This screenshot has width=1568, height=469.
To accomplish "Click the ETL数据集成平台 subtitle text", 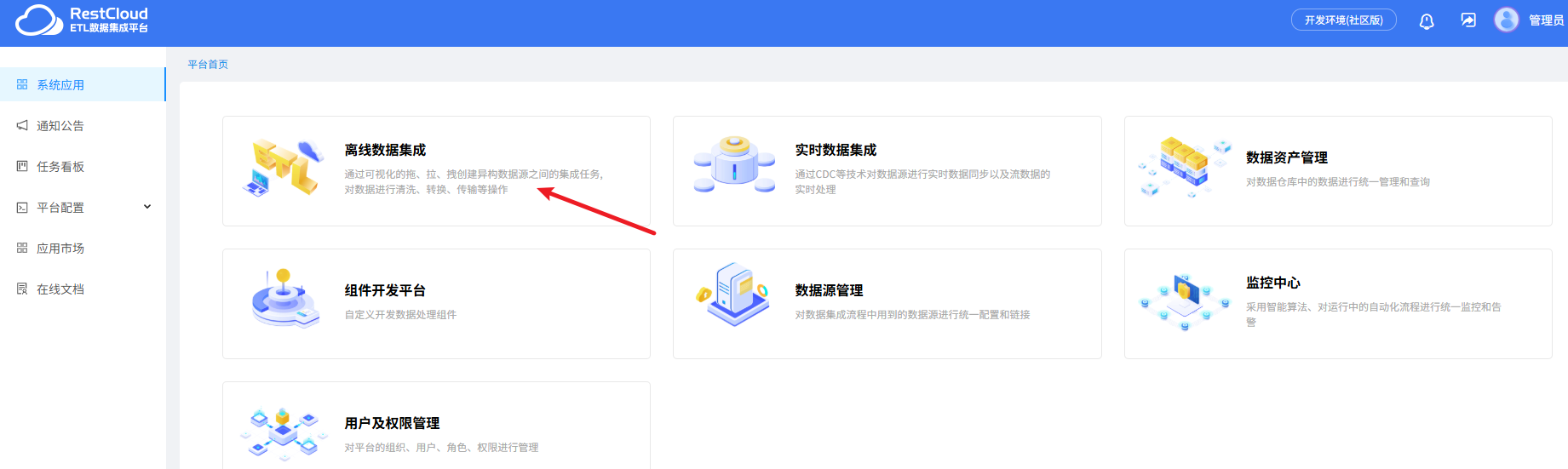I will coord(109,28).
